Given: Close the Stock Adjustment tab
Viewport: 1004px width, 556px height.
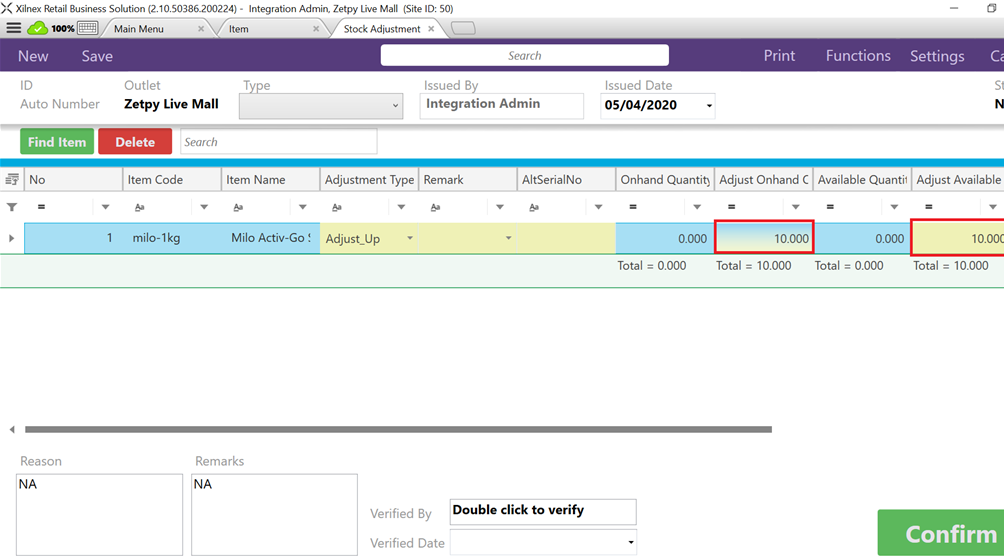Looking at the screenshot, I should 431,29.
